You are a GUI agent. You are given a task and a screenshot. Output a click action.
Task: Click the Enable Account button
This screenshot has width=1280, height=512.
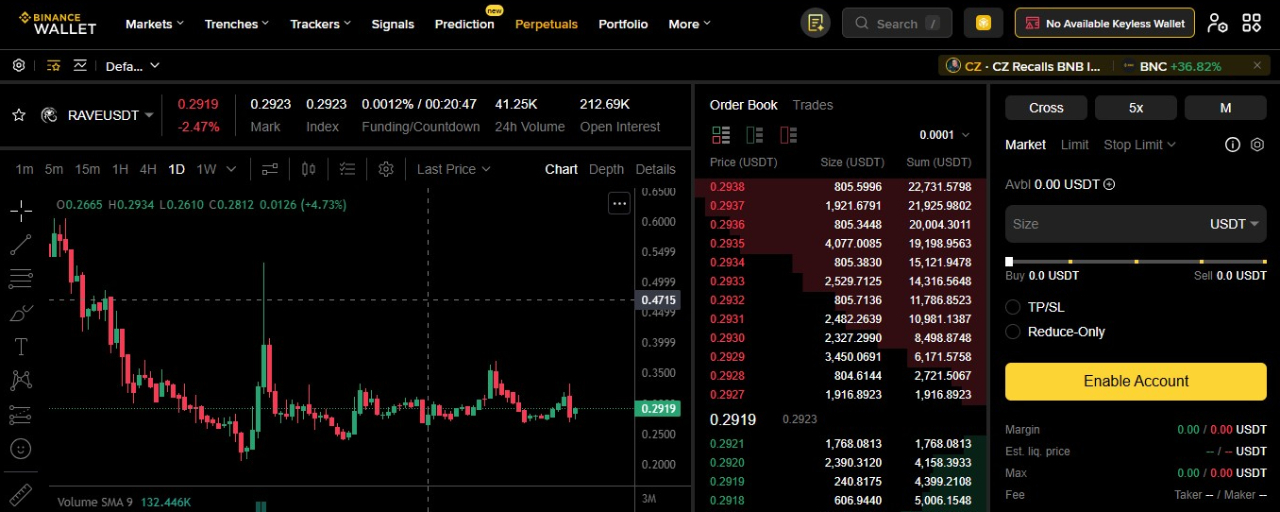pos(1136,381)
